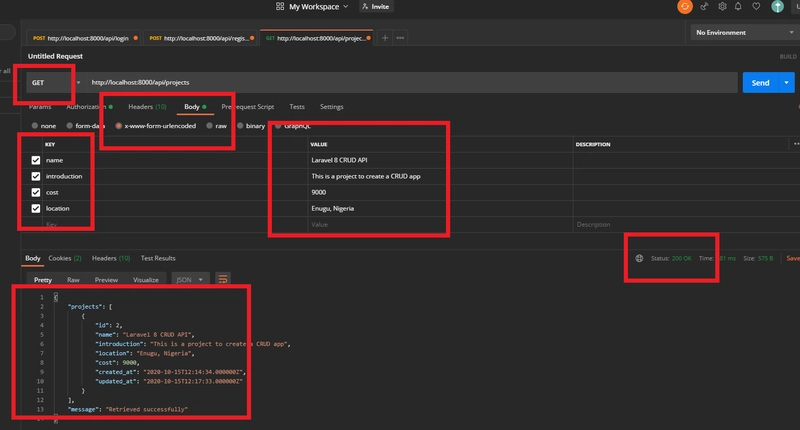Click the Send button
Image resolution: width=800 pixels, height=430 pixels.
point(760,83)
